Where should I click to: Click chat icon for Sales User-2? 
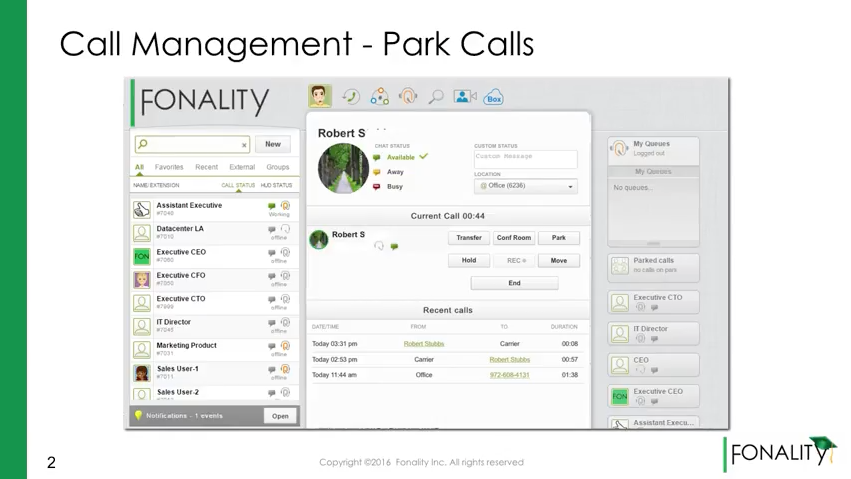(271, 393)
